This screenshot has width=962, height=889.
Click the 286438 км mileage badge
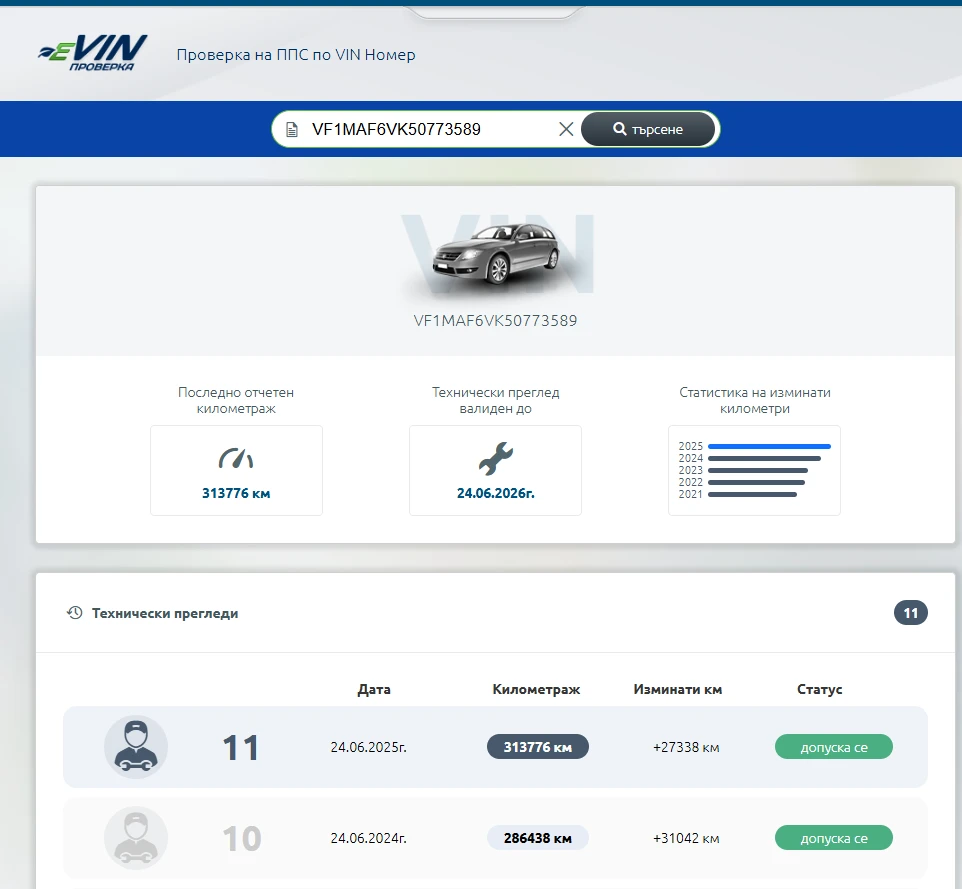coord(537,838)
